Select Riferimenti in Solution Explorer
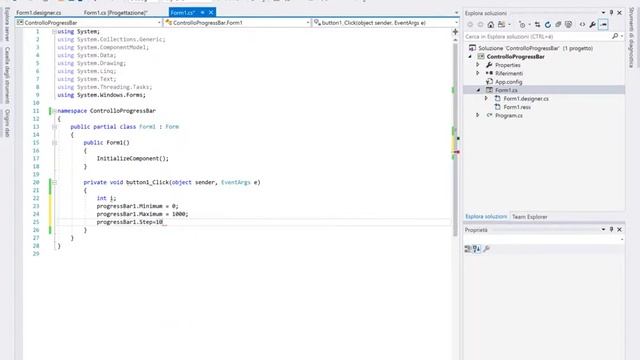This screenshot has width=640, height=360. [509, 73]
